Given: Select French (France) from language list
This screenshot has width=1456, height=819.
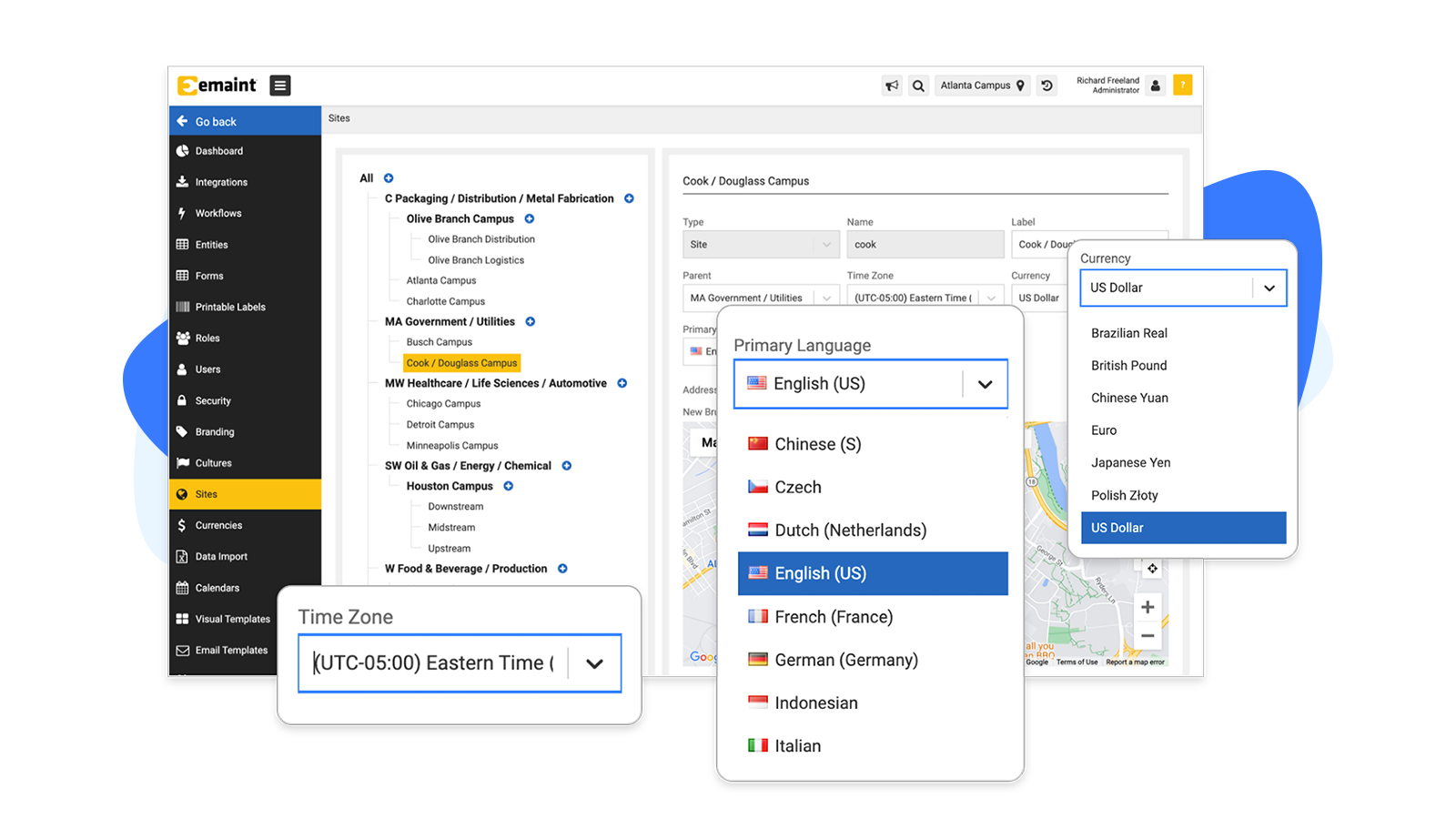Looking at the screenshot, I should tap(834, 617).
